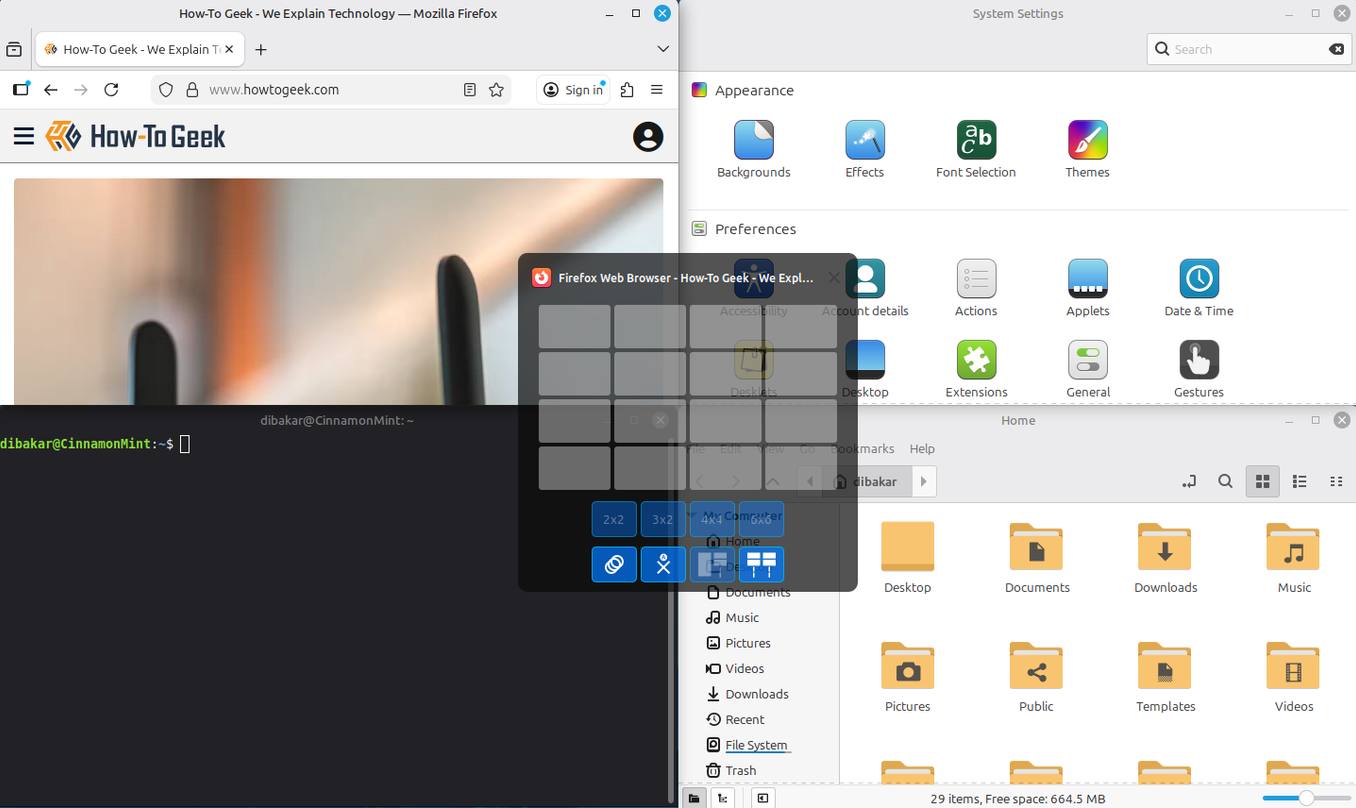Image resolution: width=1356 pixels, height=808 pixels.
Task: Select the Public folder
Action: pyautogui.click(x=1036, y=677)
